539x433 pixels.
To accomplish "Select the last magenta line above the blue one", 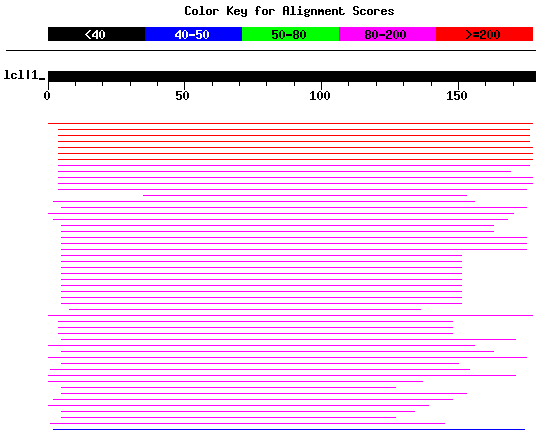I will click(x=248, y=423).
